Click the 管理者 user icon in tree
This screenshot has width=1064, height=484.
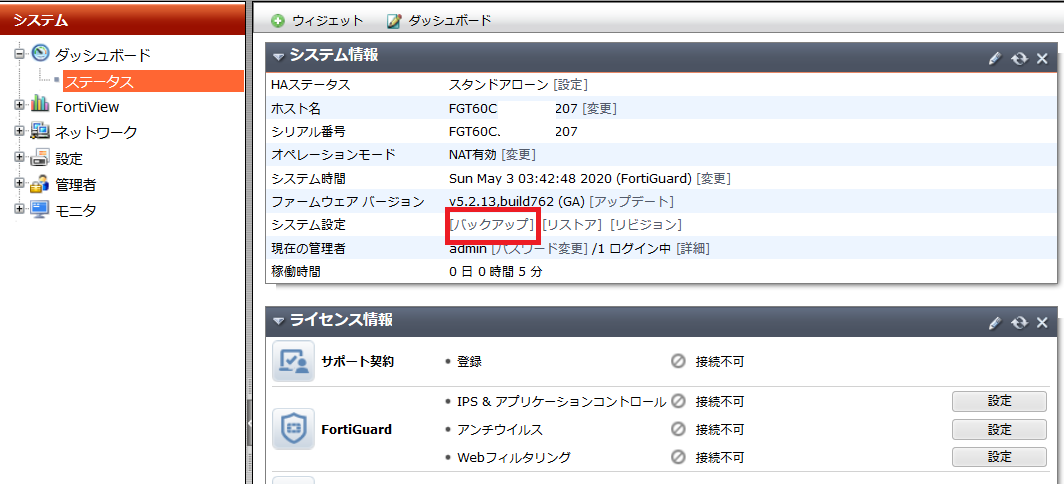(40, 183)
